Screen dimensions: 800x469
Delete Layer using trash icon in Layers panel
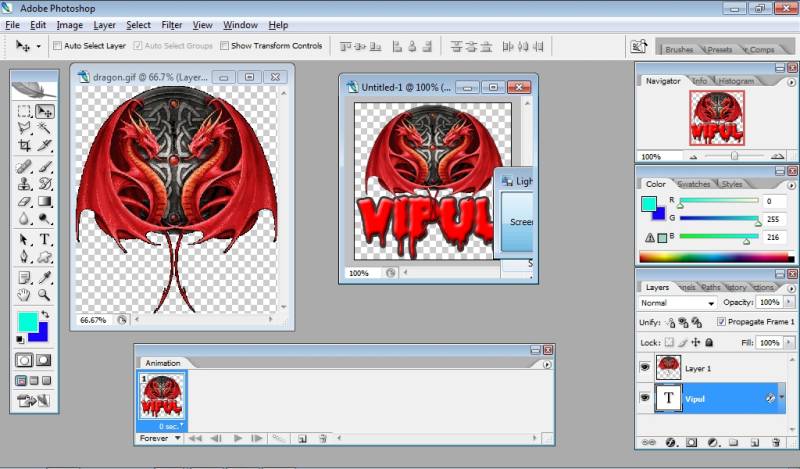776,443
